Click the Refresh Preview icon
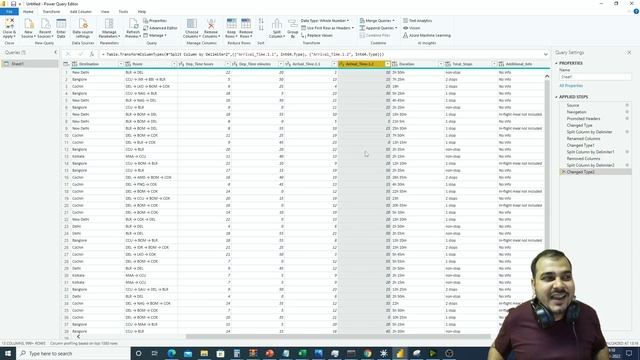This screenshot has height=360, width=640. coord(133,24)
